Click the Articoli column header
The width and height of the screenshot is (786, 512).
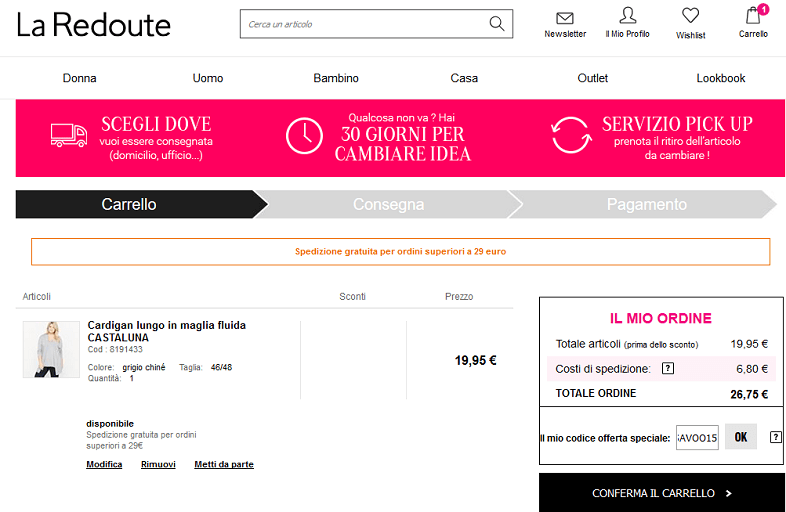(x=37, y=296)
